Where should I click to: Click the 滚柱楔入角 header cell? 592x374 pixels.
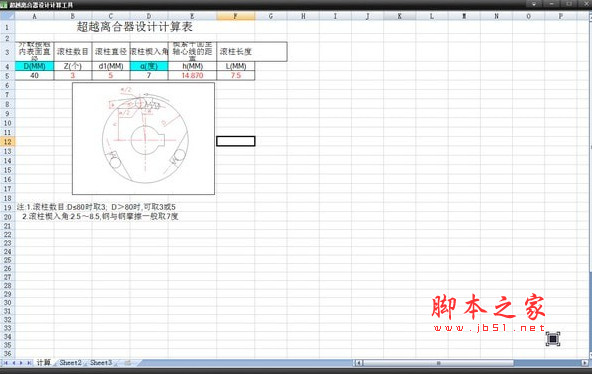coord(149,52)
